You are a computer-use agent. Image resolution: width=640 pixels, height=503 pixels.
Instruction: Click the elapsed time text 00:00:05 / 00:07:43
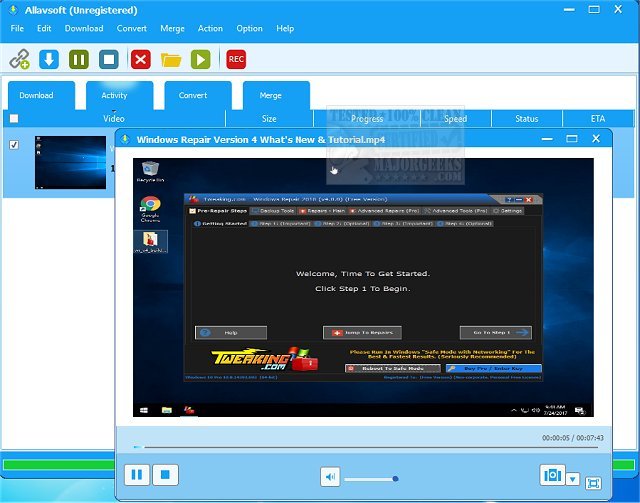pyautogui.click(x=573, y=438)
